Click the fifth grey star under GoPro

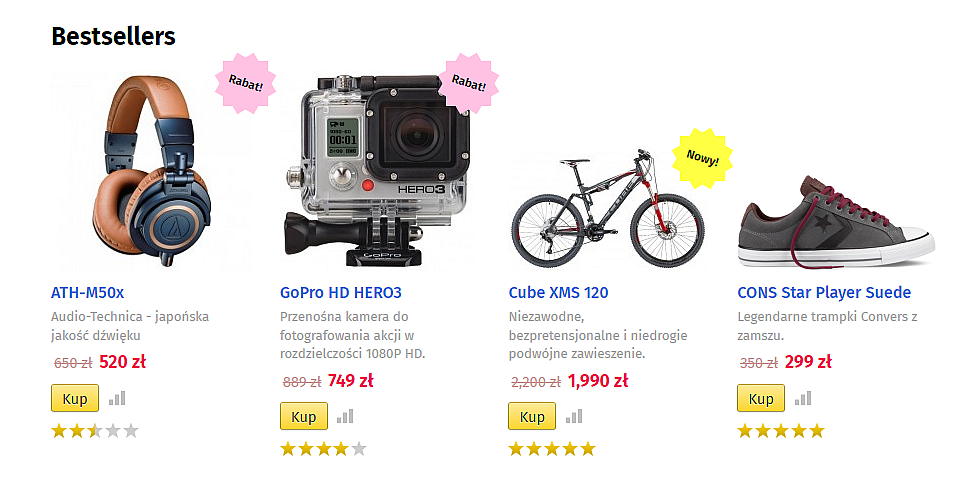pyautogui.click(x=359, y=449)
